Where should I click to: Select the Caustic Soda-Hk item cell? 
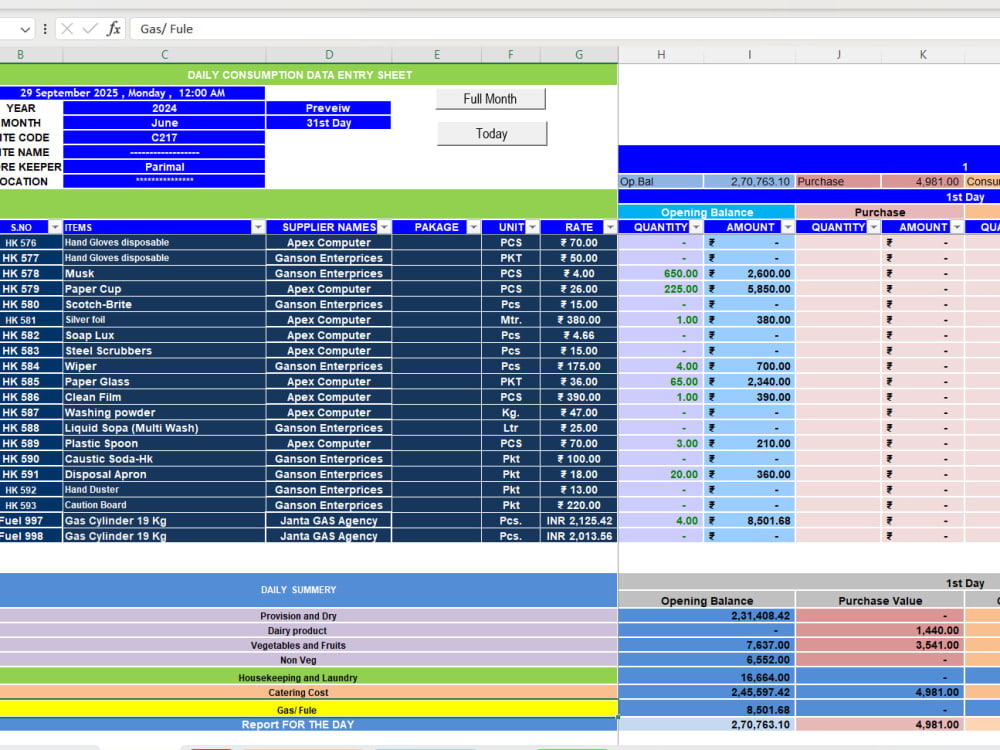[164, 459]
